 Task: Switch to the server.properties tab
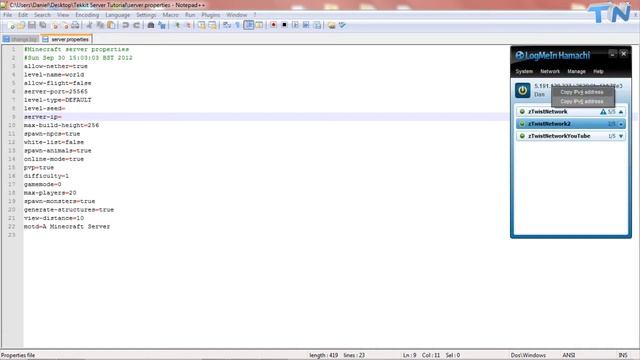[x=67, y=40]
